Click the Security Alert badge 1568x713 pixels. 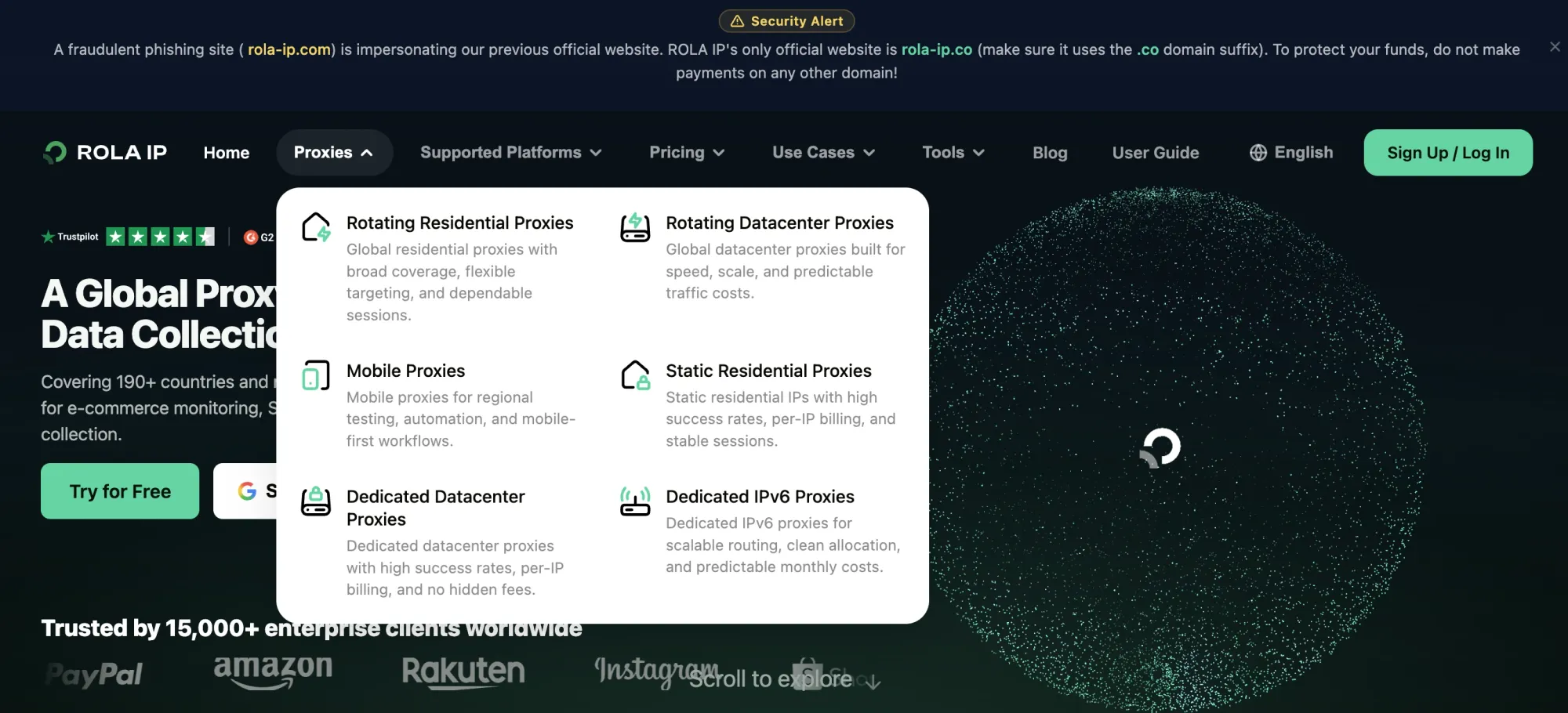786,21
